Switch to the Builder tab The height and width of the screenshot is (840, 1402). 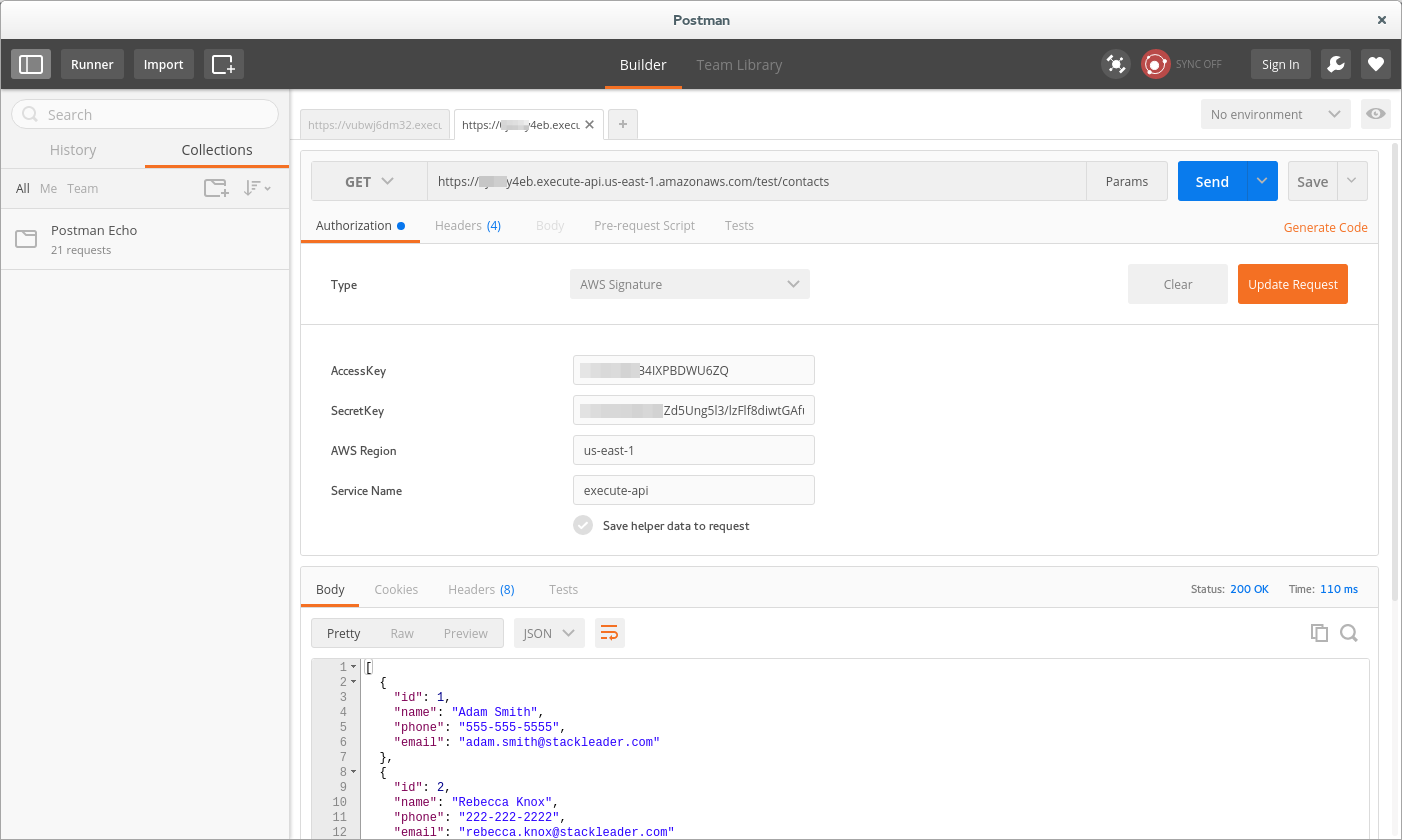643,65
